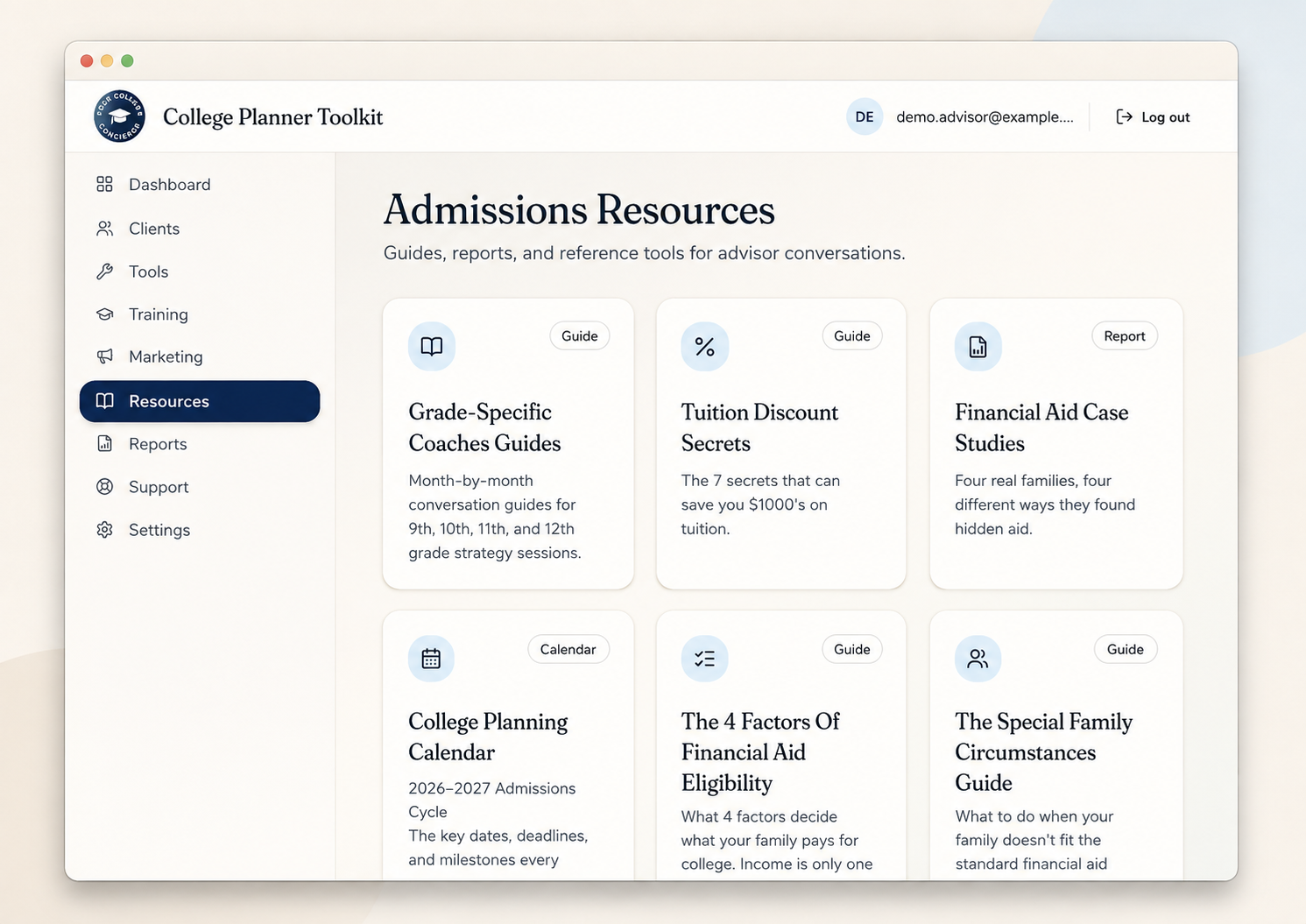The image size is (1306, 924).
Task: Navigate to Training
Action: (x=200, y=314)
